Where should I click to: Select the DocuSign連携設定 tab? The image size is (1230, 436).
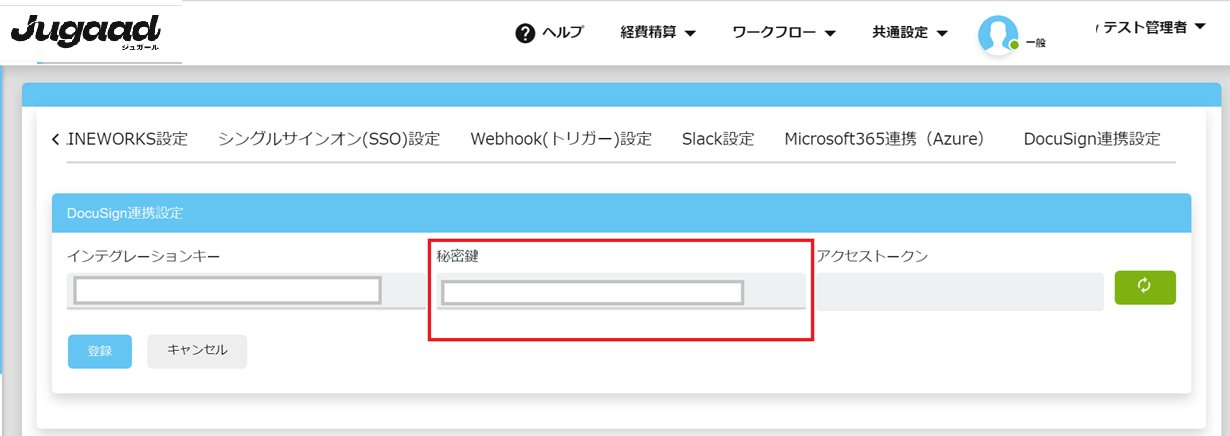coord(1092,139)
